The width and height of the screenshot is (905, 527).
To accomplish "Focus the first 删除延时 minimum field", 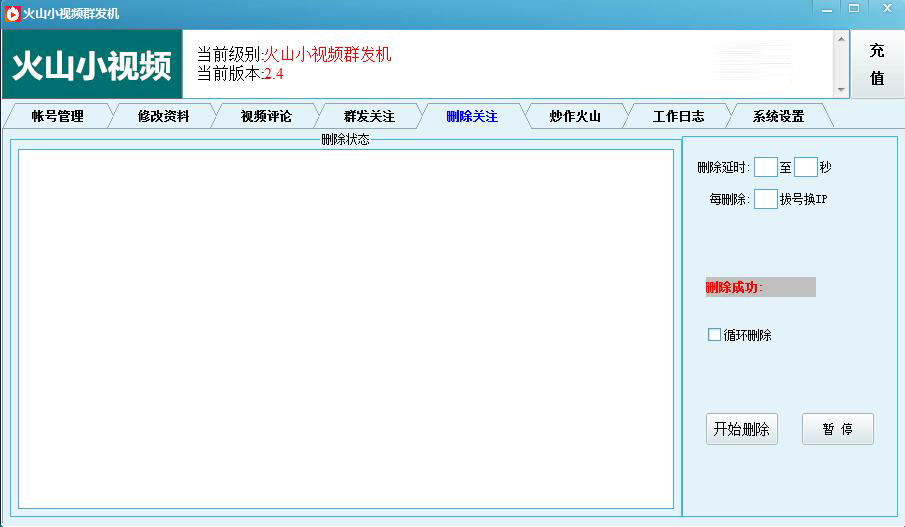I will coord(766,167).
